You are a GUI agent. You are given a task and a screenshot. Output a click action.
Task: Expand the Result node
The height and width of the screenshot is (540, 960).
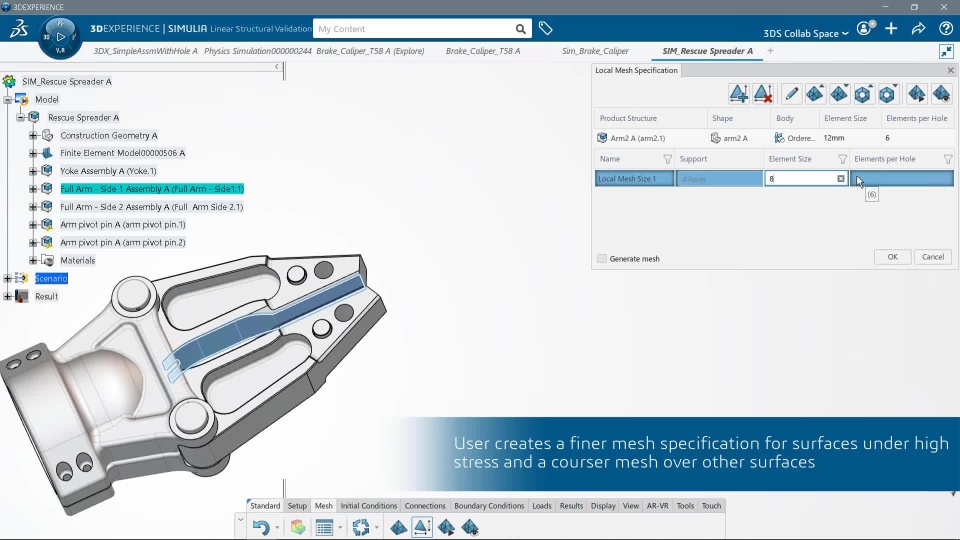pyautogui.click(x=8, y=296)
